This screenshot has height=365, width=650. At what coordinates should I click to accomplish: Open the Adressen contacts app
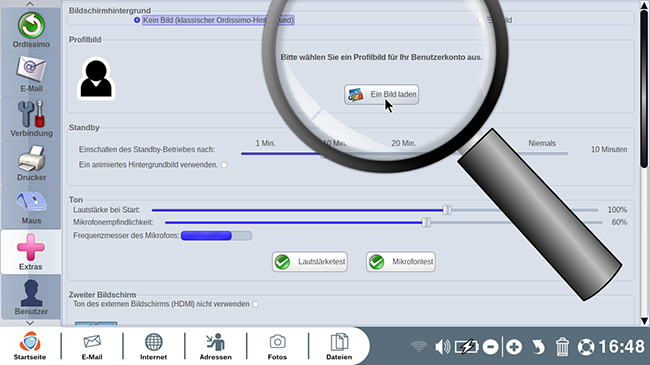click(x=216, y=346)
